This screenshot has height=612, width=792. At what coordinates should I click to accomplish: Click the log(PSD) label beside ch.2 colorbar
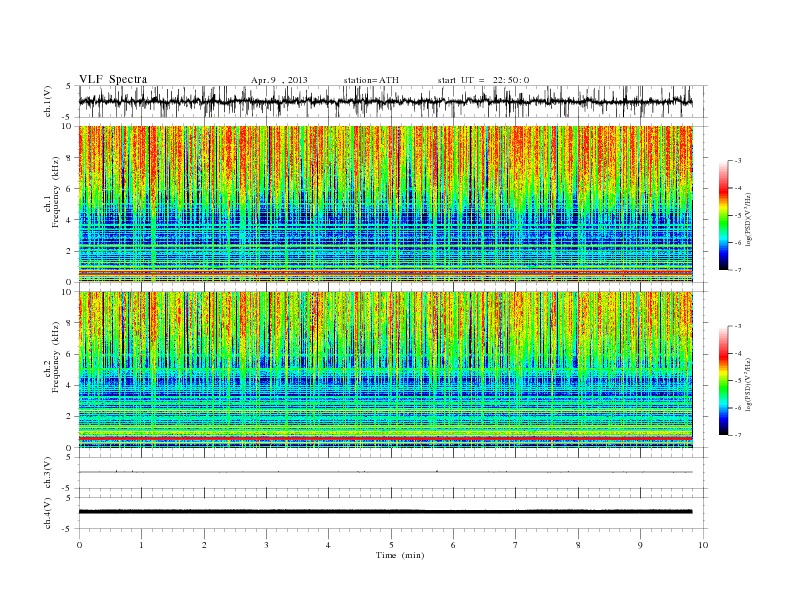pyautogui.click(x=748, y=385)
